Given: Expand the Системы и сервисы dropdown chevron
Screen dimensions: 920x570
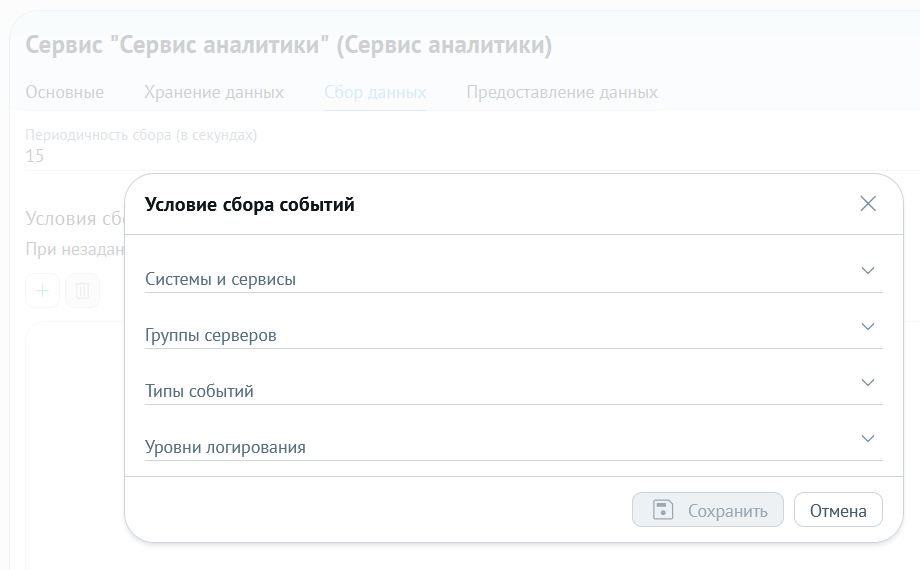Looking at the screenshot, I should point(868,271).
